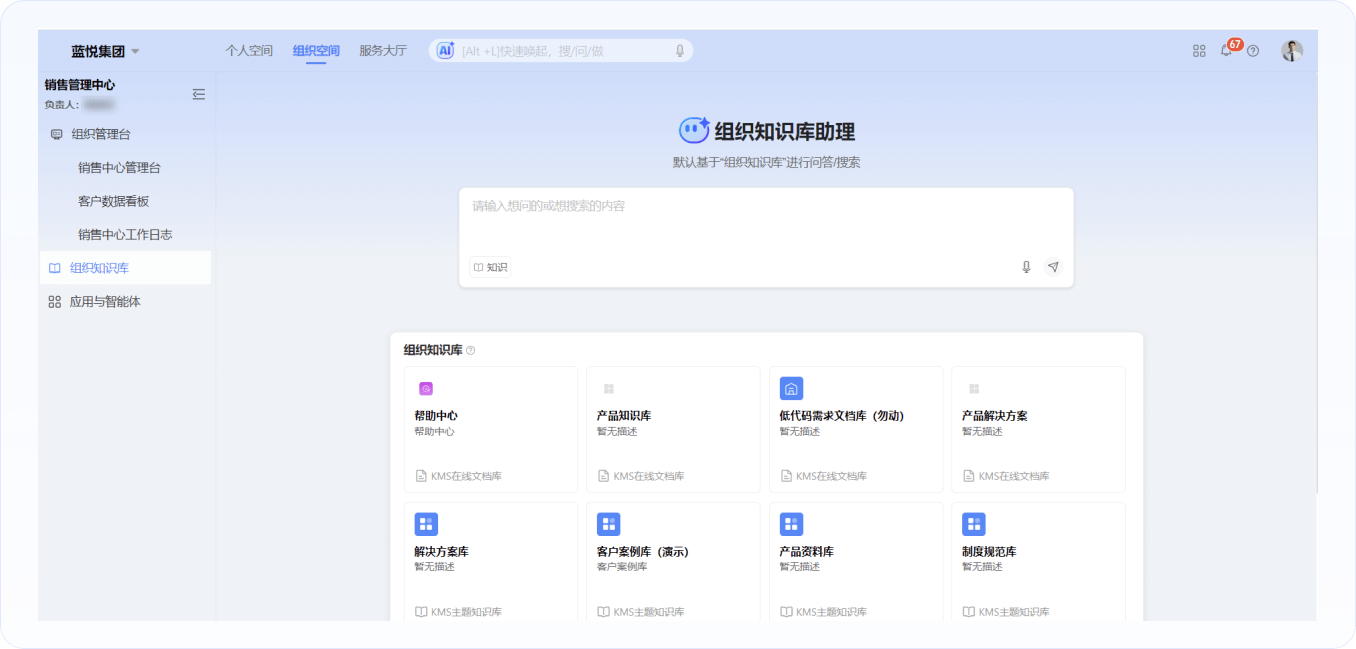The image size is (1356, 649).
Task: Click the AI icon in the search bar
Action: point(446,51)
